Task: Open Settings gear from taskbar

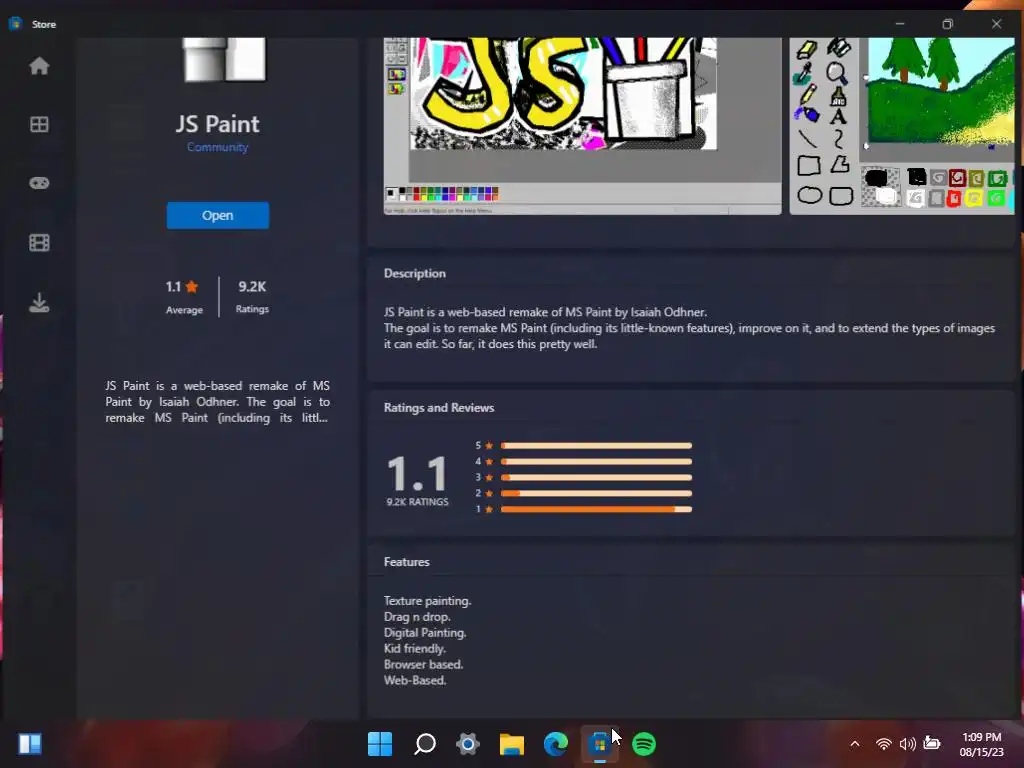Action: tap(468, 744)
